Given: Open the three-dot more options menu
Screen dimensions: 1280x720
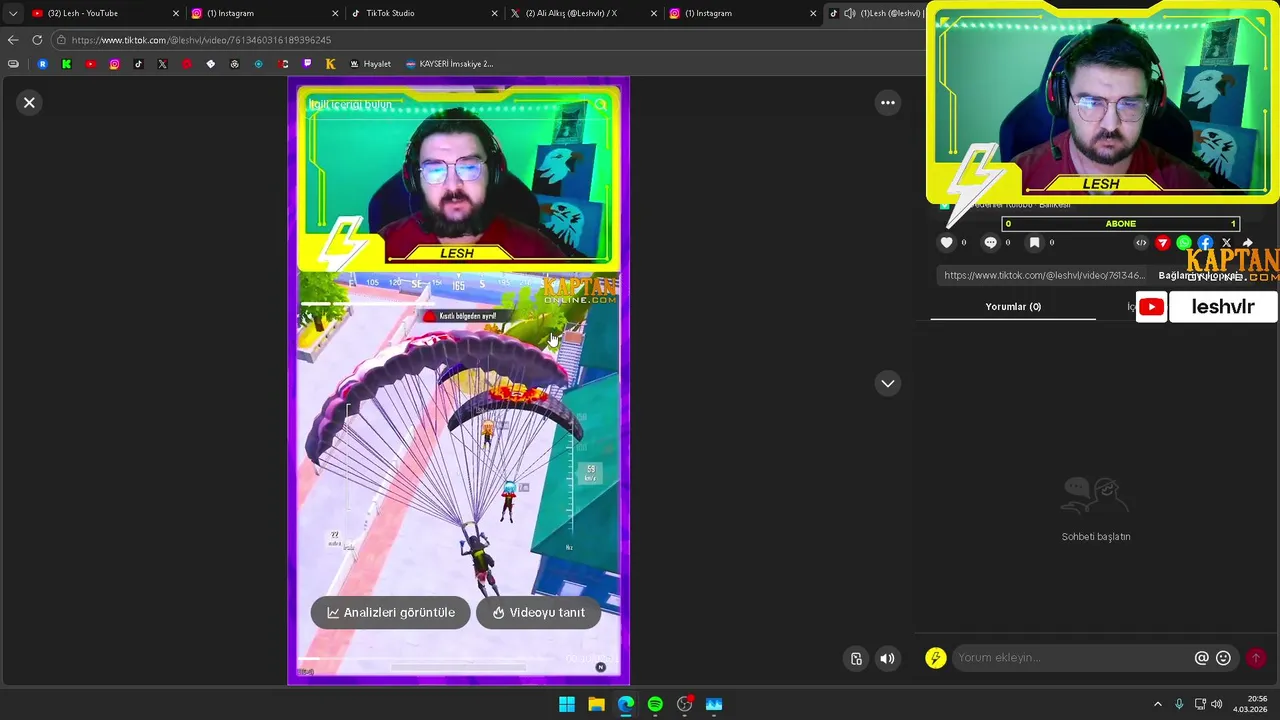Looking at the screenshot, I should 887,102.
